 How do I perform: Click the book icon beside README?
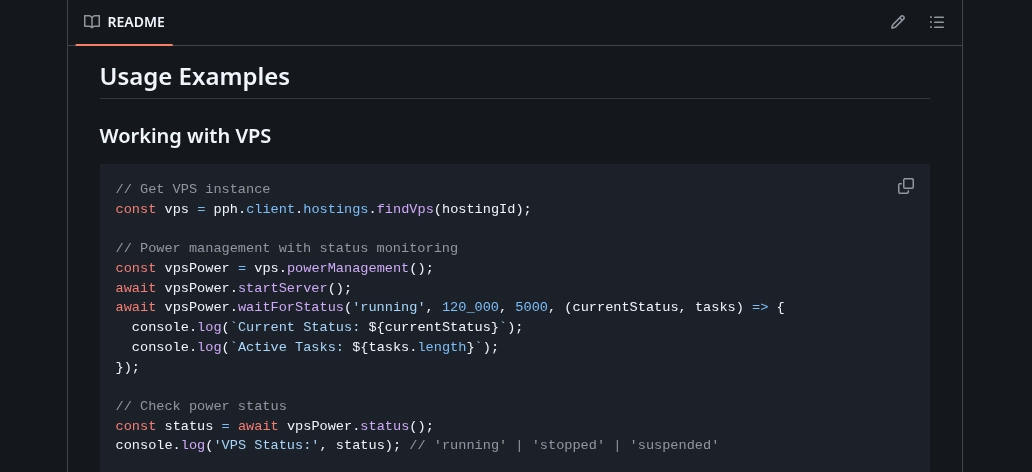pyautogui.click(x=92, y=22)
